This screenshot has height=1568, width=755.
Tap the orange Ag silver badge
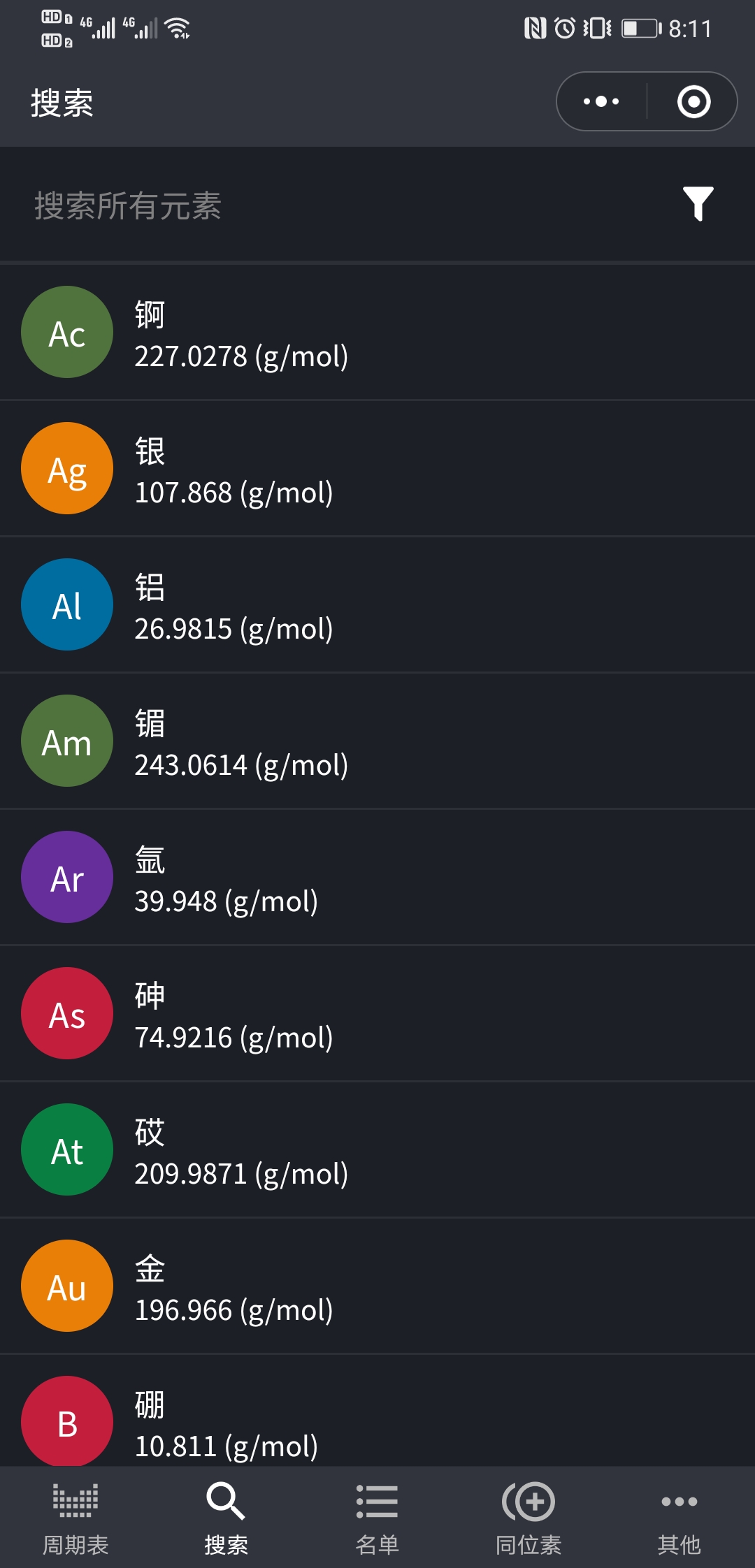(x=67, y=468)
